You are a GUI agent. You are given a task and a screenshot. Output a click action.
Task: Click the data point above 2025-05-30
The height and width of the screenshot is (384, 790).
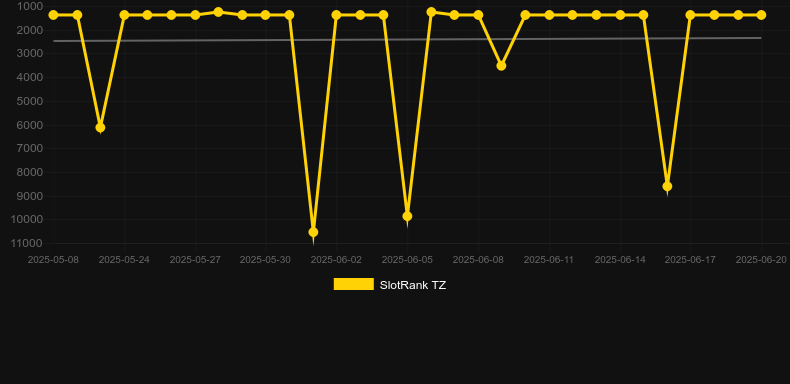266,15
